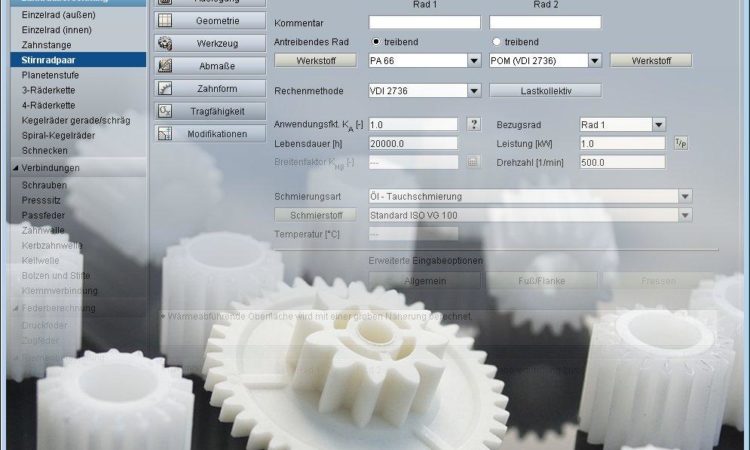This screenshot has height=450, width=750.
Task: Select Druckfeder in the tree
Action: (x=44, y=325)
